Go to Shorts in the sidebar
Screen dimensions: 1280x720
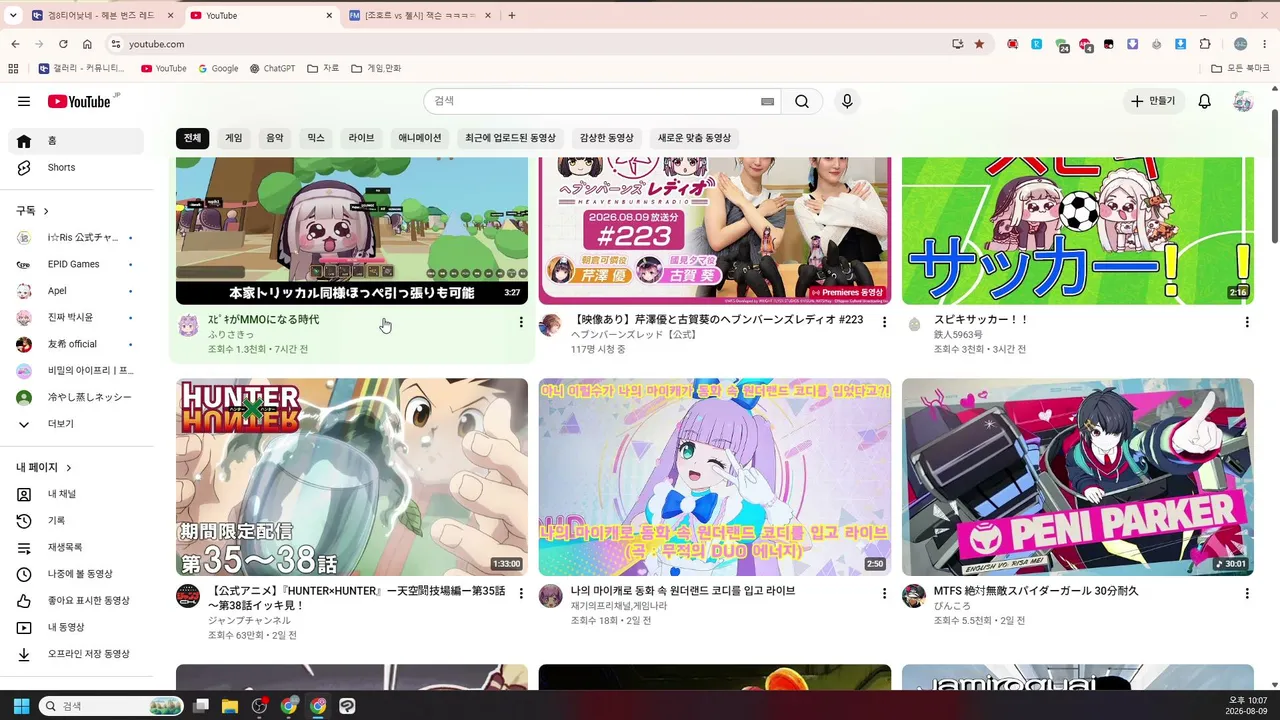[76, 168]
